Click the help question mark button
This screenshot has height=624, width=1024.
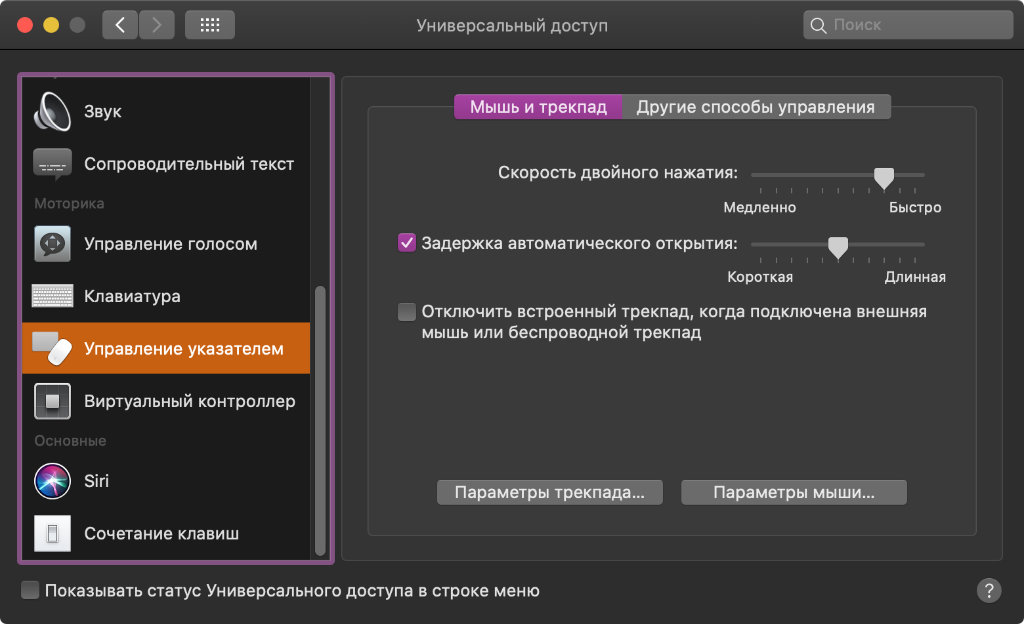(x=987, y=590)
